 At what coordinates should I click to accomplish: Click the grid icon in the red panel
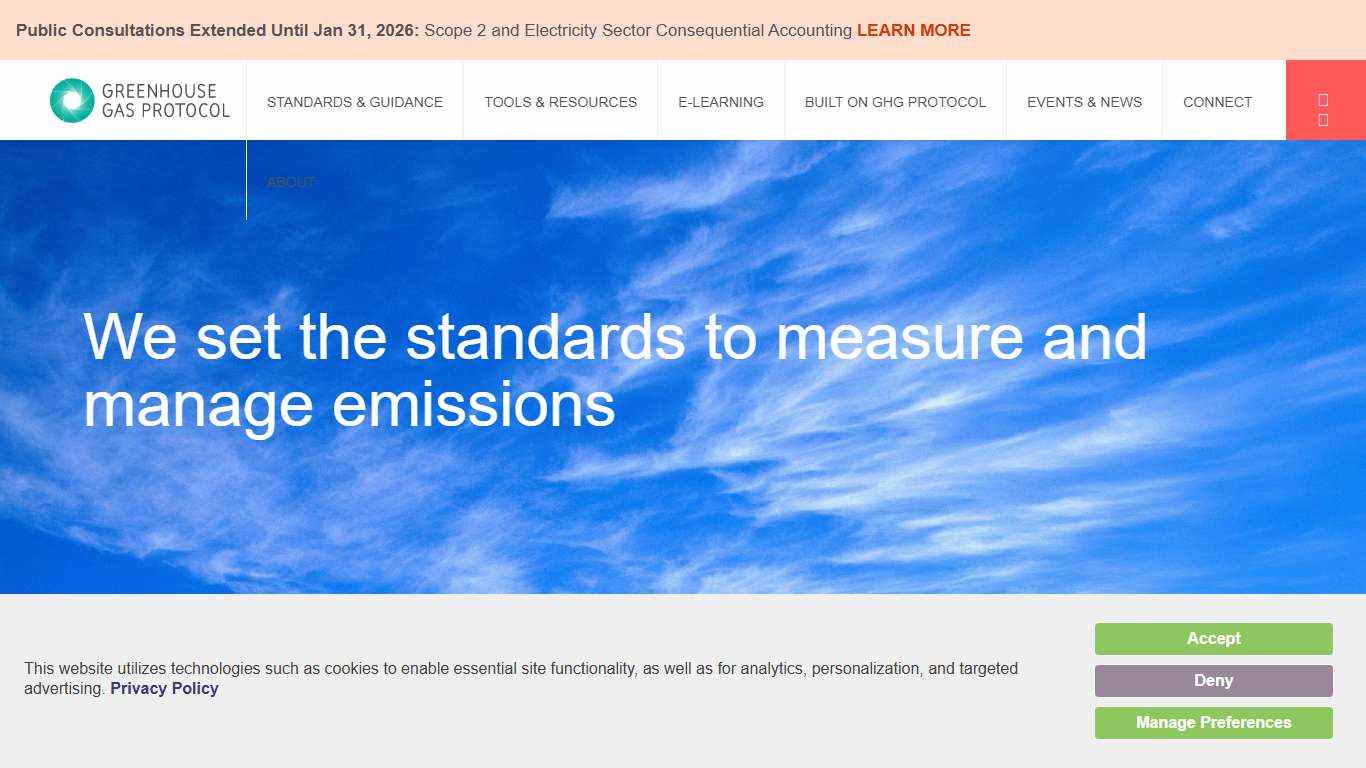coord(1323,120)
